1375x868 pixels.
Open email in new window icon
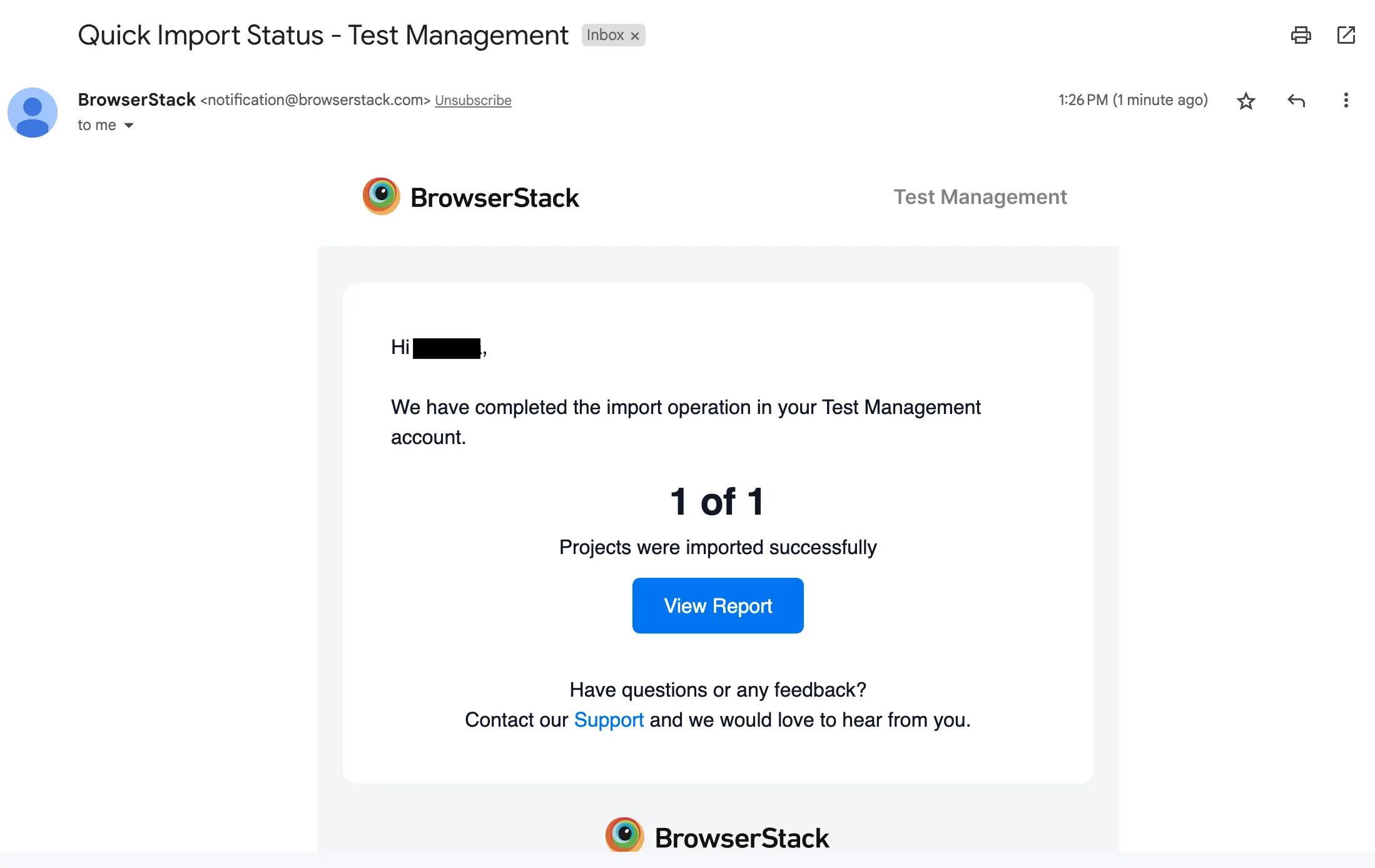(x=1346, y=35)
